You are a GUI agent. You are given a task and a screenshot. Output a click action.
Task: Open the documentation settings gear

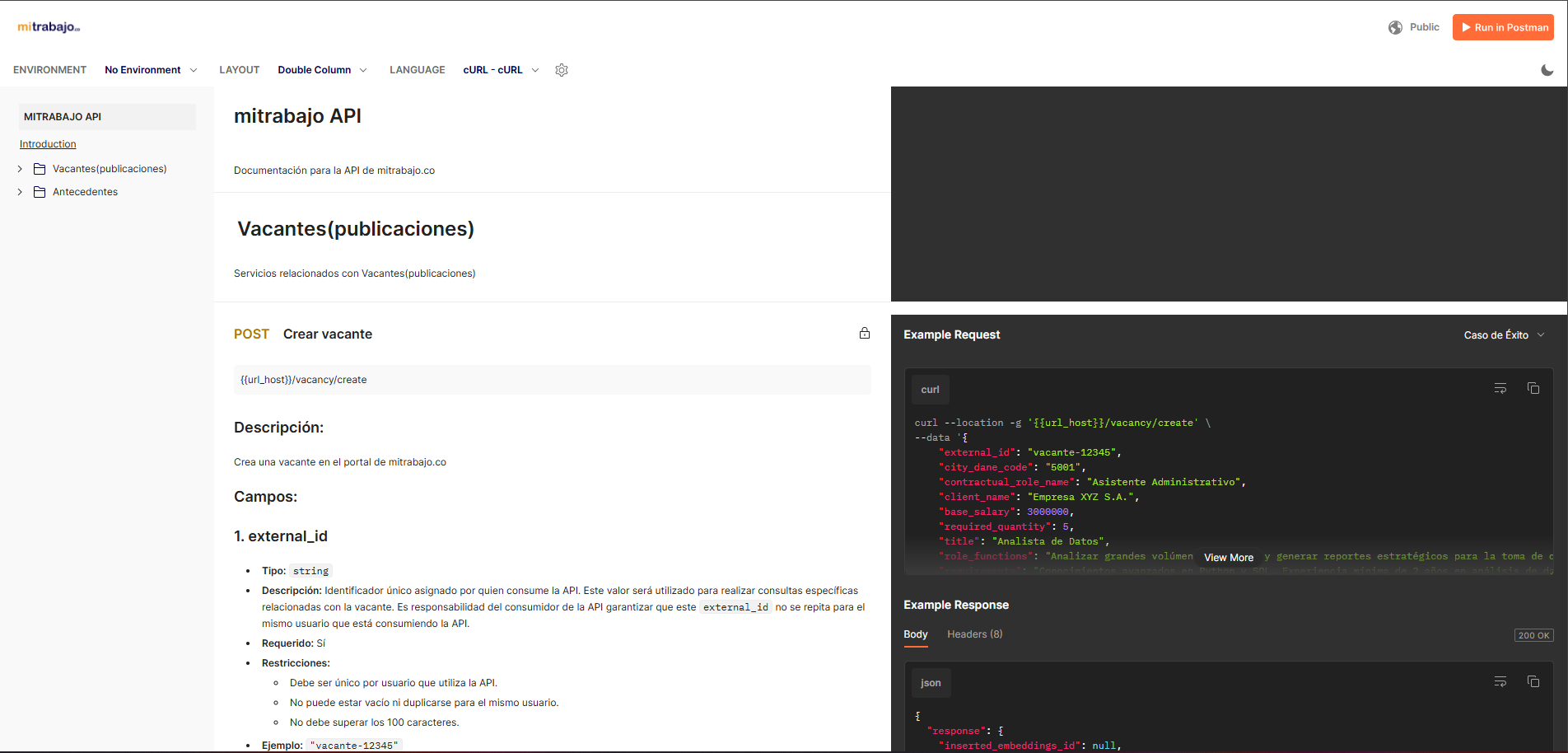coord(562,70)
